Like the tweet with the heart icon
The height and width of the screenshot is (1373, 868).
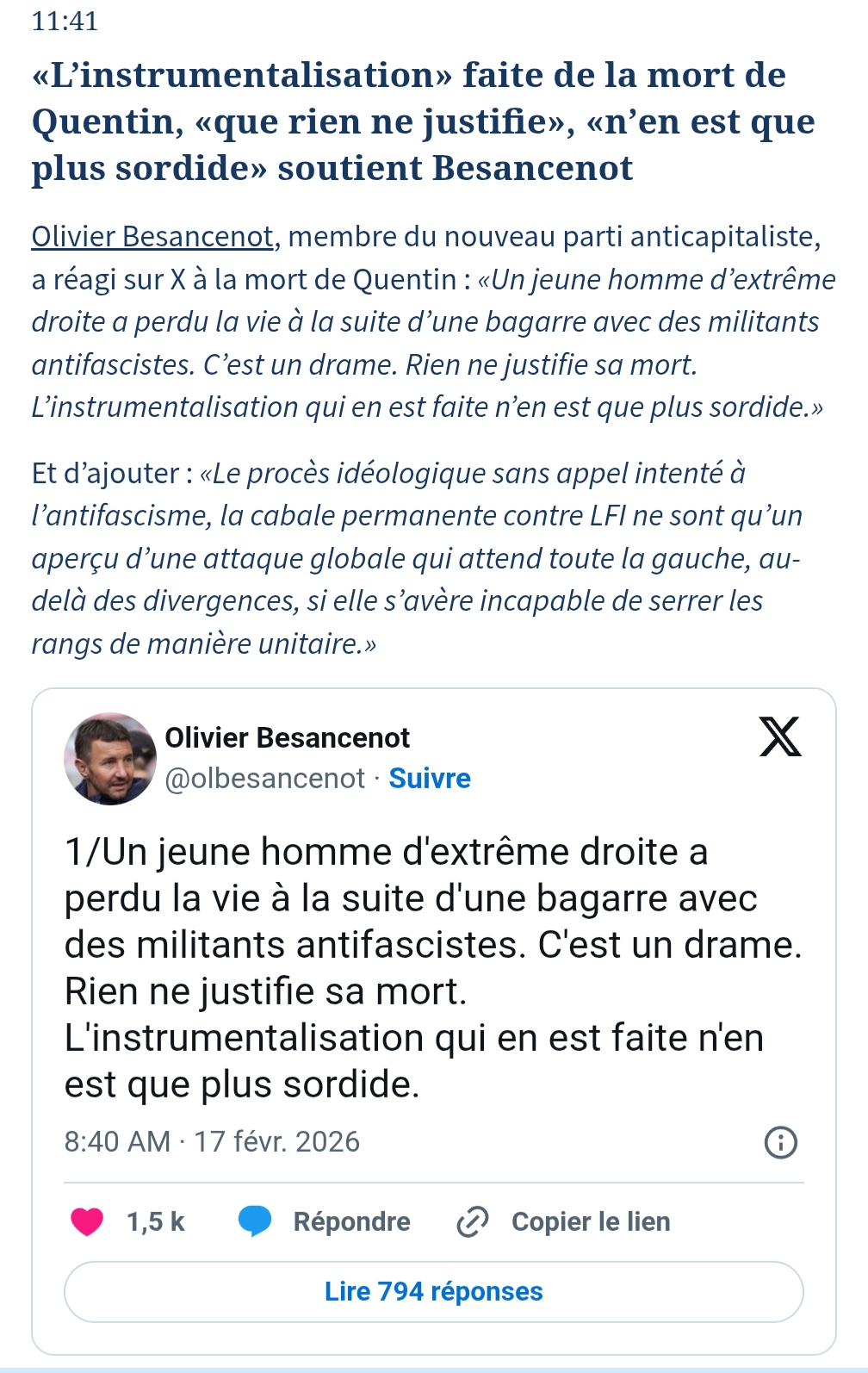pos(87,1221)
